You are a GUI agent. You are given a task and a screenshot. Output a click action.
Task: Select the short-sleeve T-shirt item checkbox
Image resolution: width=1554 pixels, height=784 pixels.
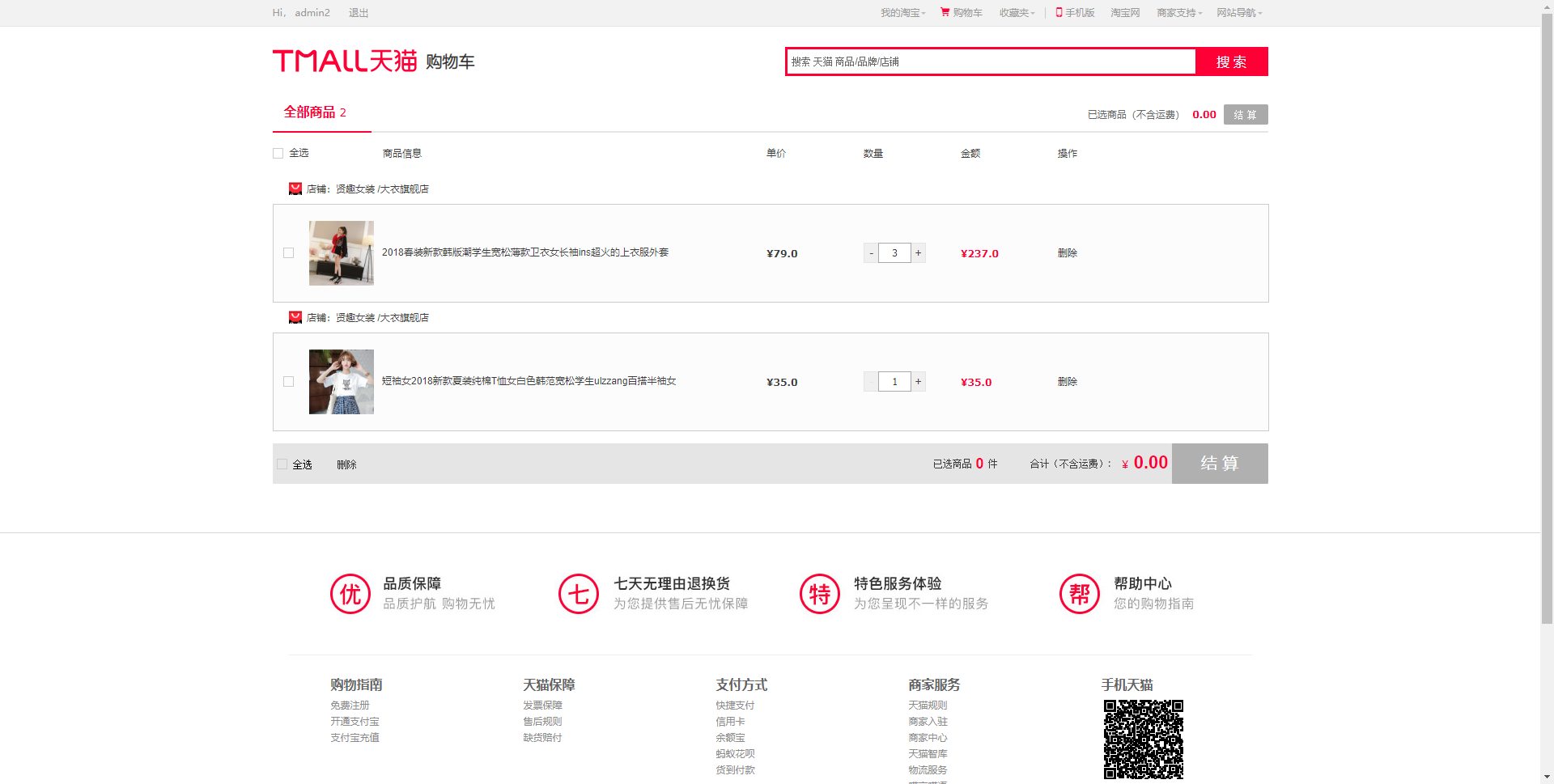(x=288, y=381)
